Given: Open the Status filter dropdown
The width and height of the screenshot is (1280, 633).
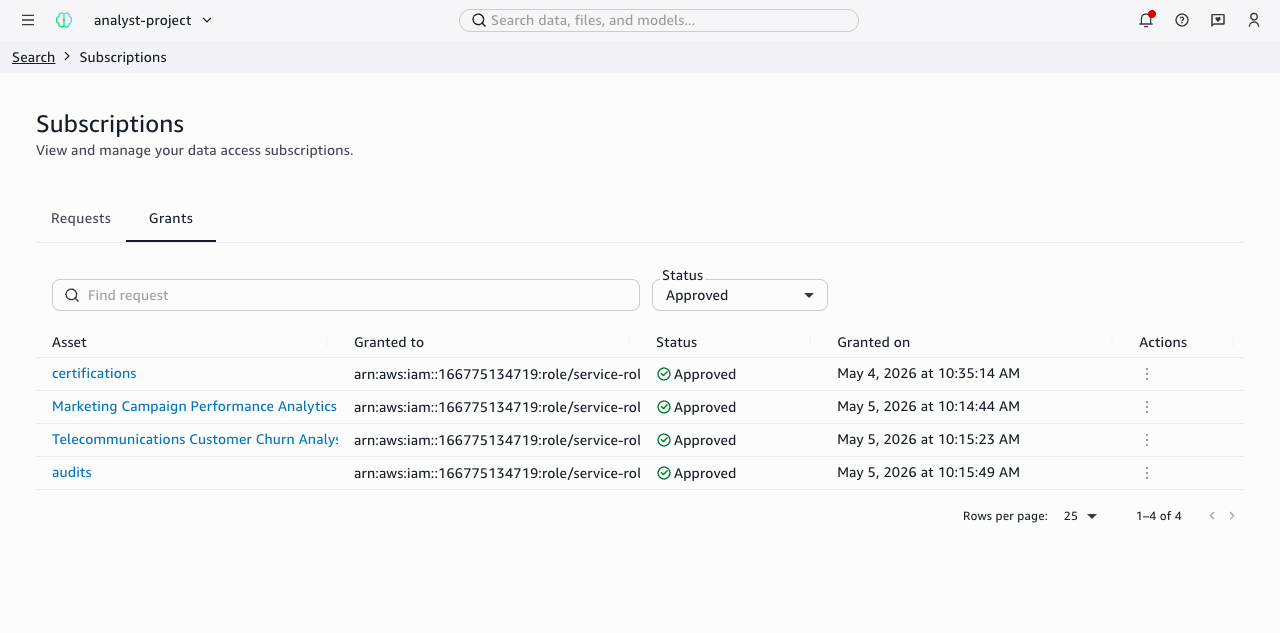Looking at the screenshot, I should 740,295.
